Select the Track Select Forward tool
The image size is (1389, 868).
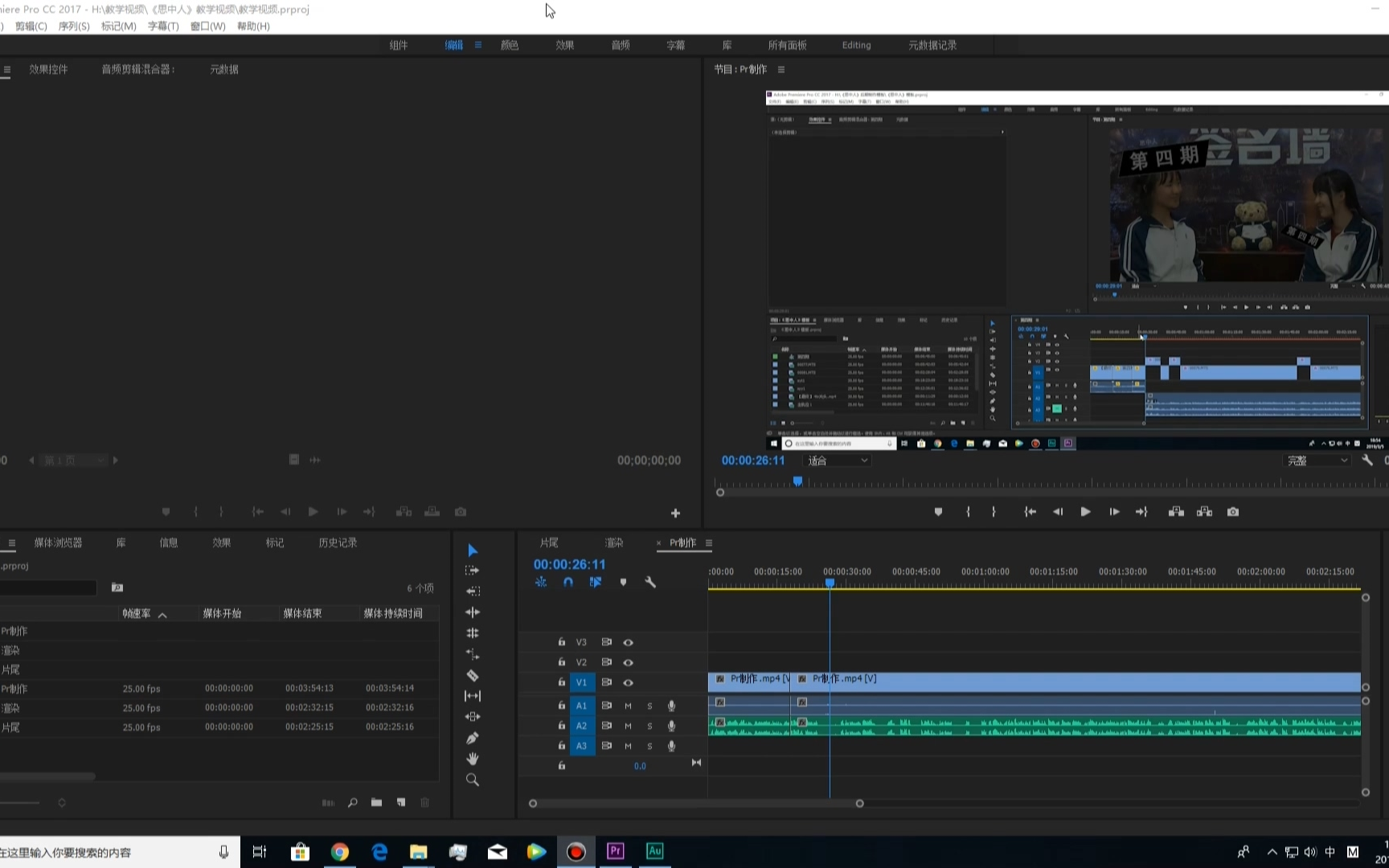(x=473, y=571)
